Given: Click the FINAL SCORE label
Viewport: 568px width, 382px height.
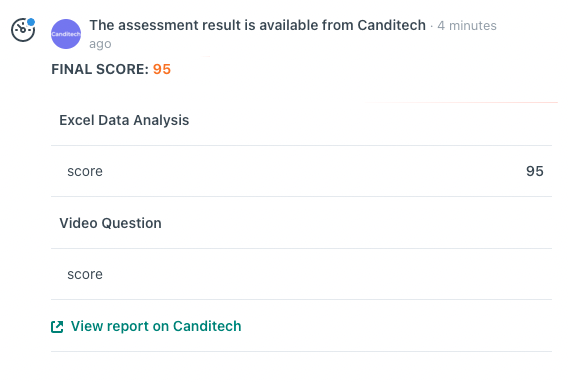Looking at the screenshot, I should tap(100, 69).
